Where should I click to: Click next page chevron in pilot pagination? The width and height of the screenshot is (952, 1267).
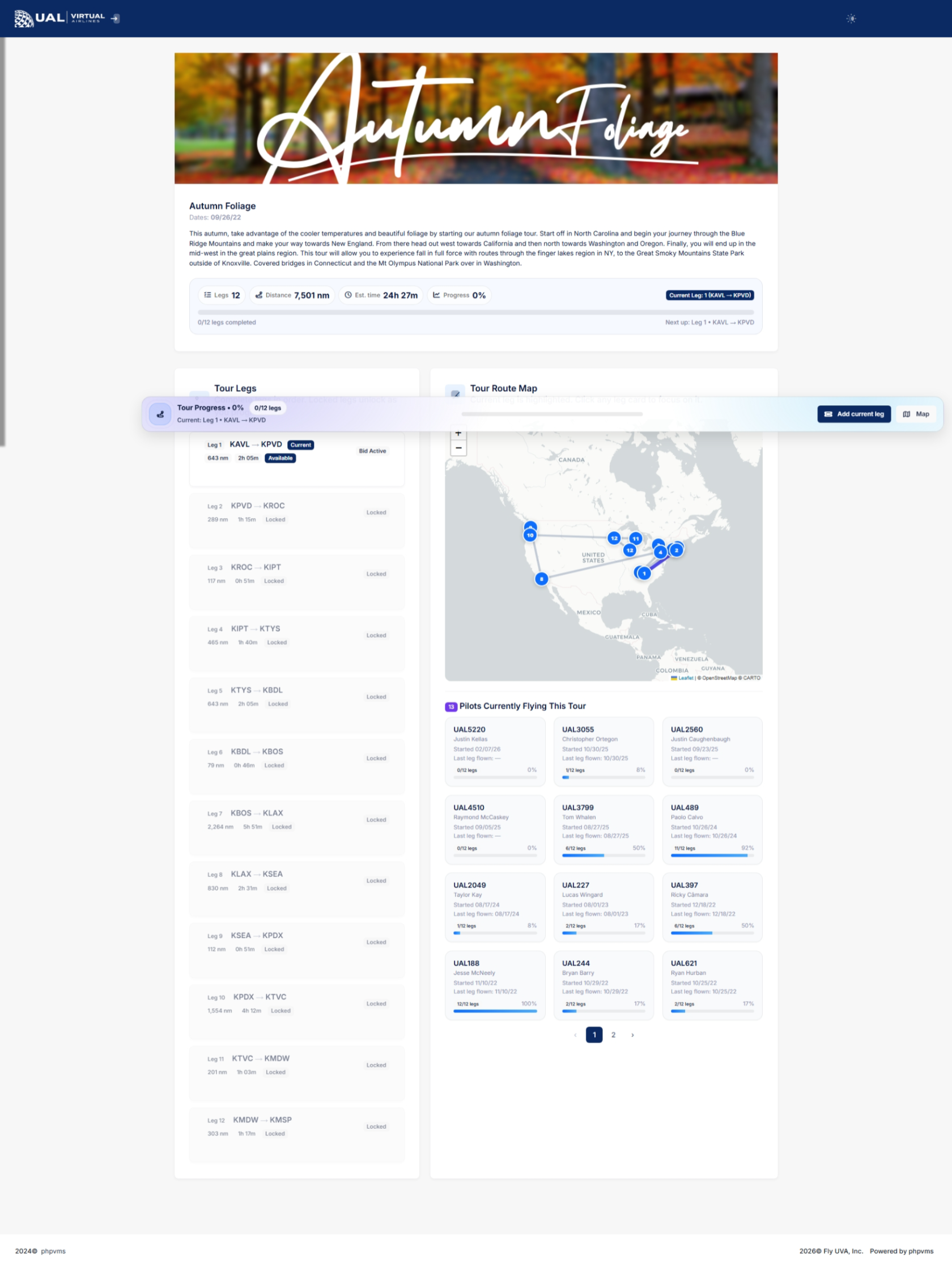point(632,1035)
